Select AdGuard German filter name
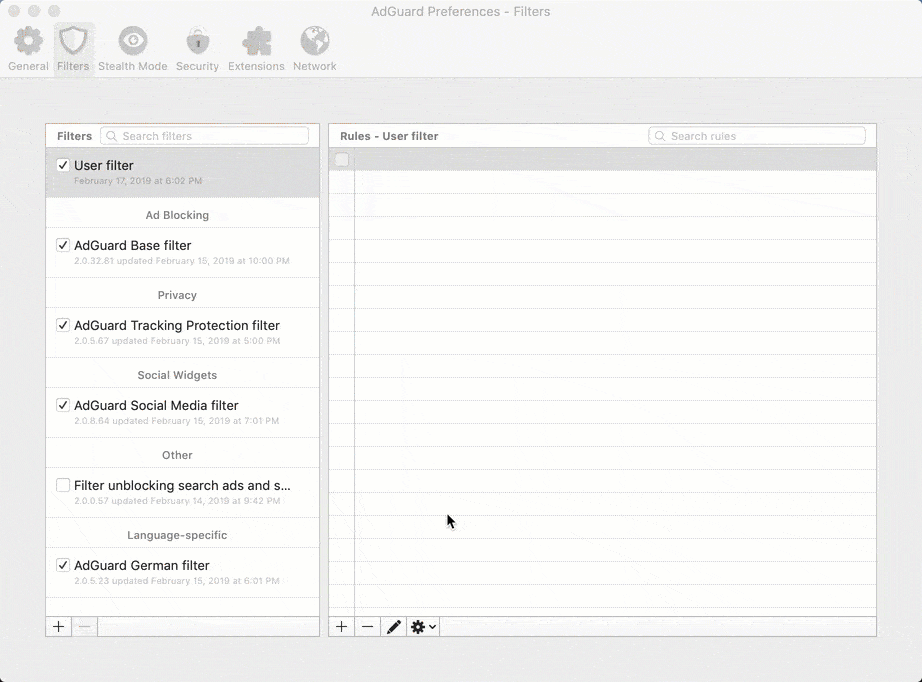 [142, 565]
